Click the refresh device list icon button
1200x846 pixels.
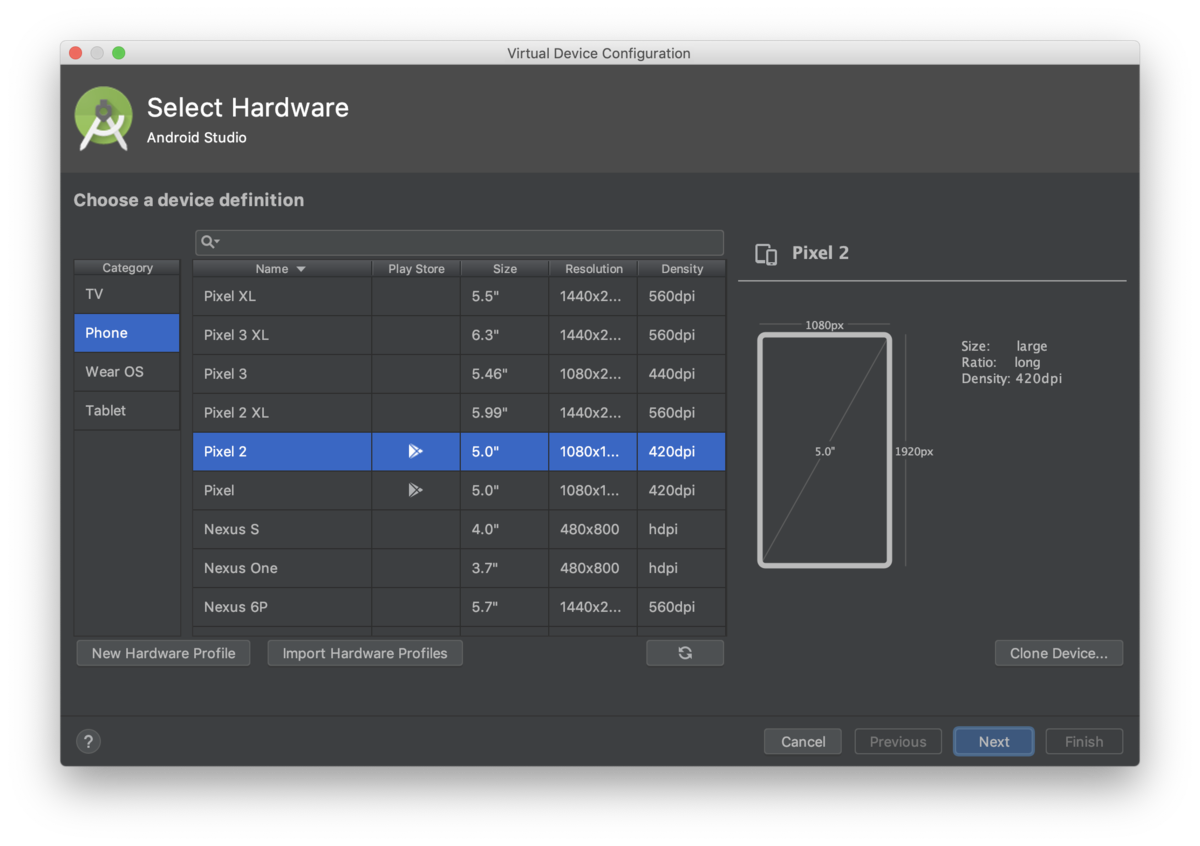685,653
